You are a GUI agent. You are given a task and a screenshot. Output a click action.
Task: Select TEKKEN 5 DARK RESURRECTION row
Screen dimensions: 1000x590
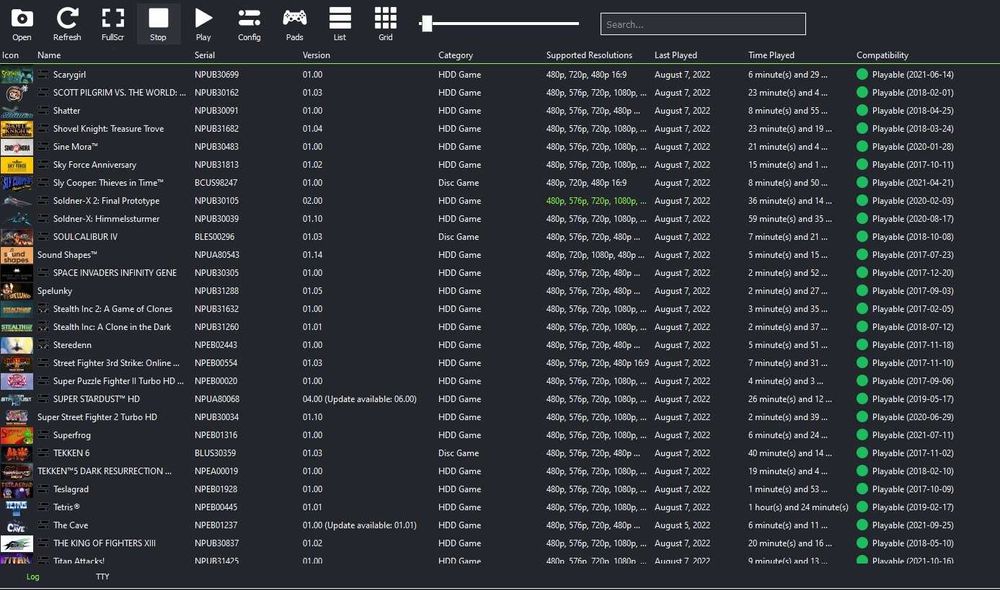click(x=500, y=471)
